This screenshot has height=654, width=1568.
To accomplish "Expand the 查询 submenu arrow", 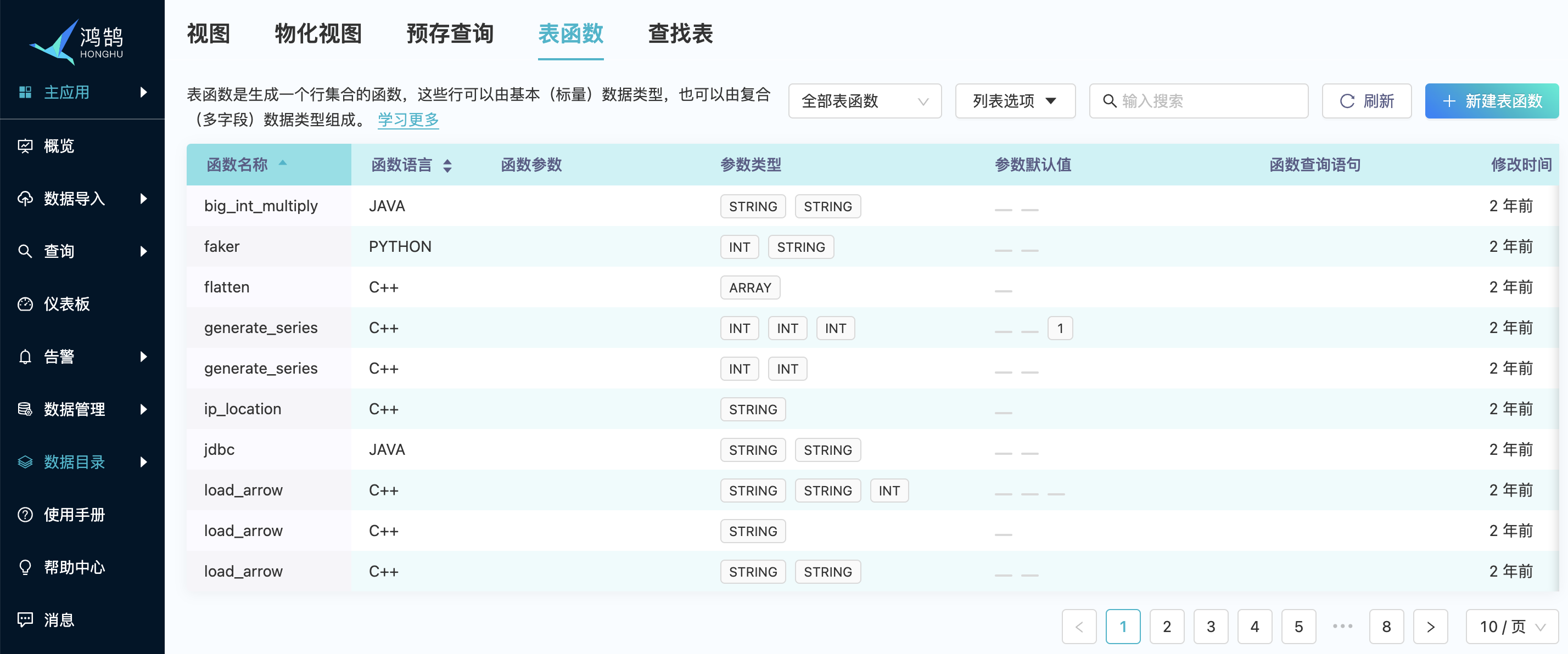I will (x=144, y=251).
